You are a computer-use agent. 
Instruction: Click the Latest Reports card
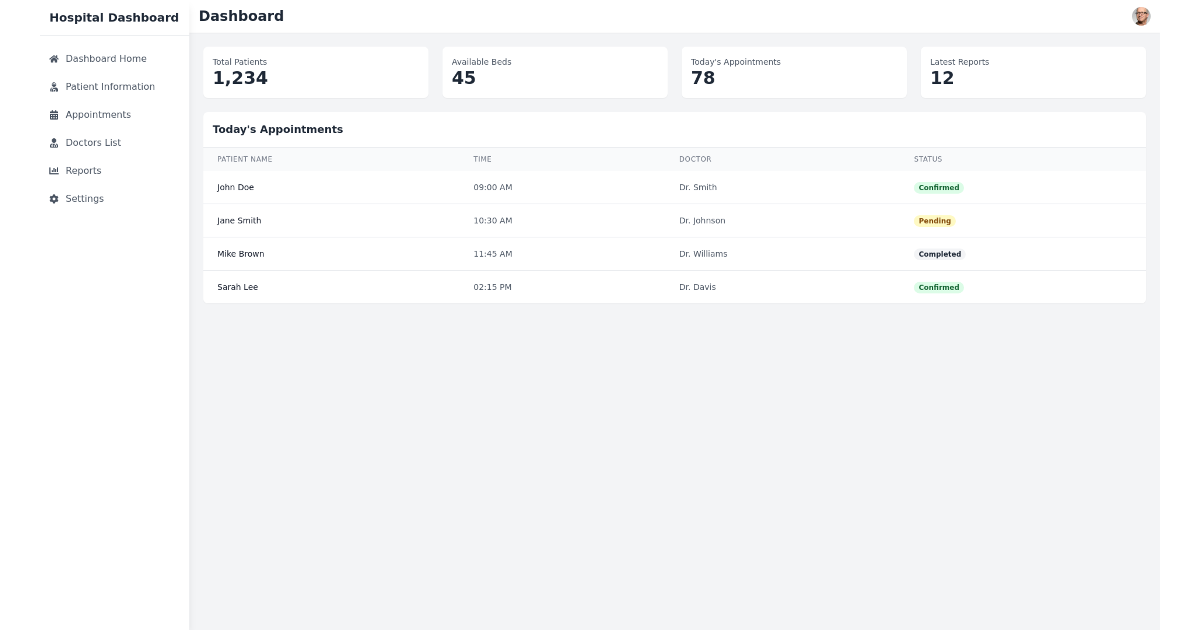[1033, 72]
